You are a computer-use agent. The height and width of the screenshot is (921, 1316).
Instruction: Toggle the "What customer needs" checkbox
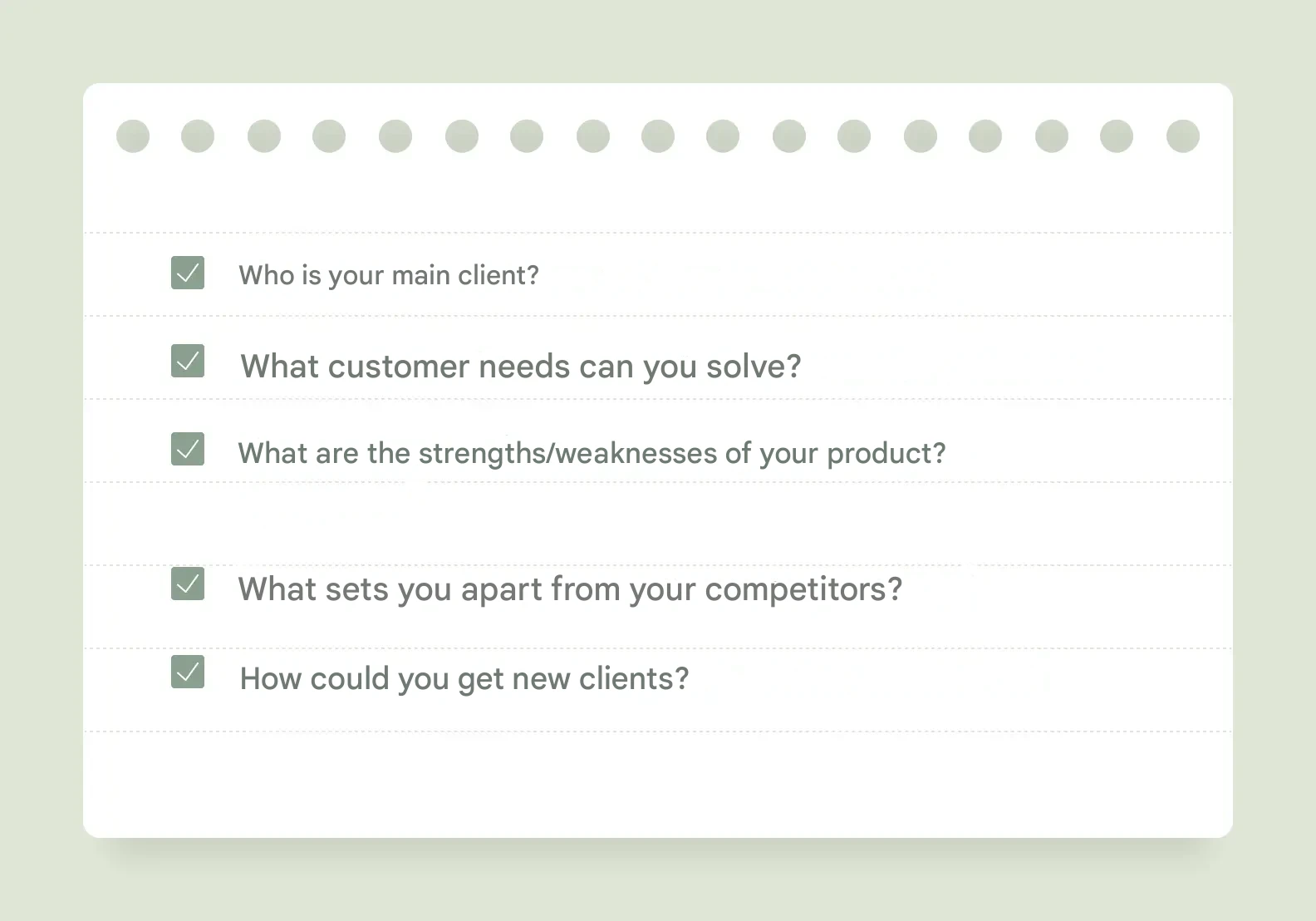tap(188, 361)
